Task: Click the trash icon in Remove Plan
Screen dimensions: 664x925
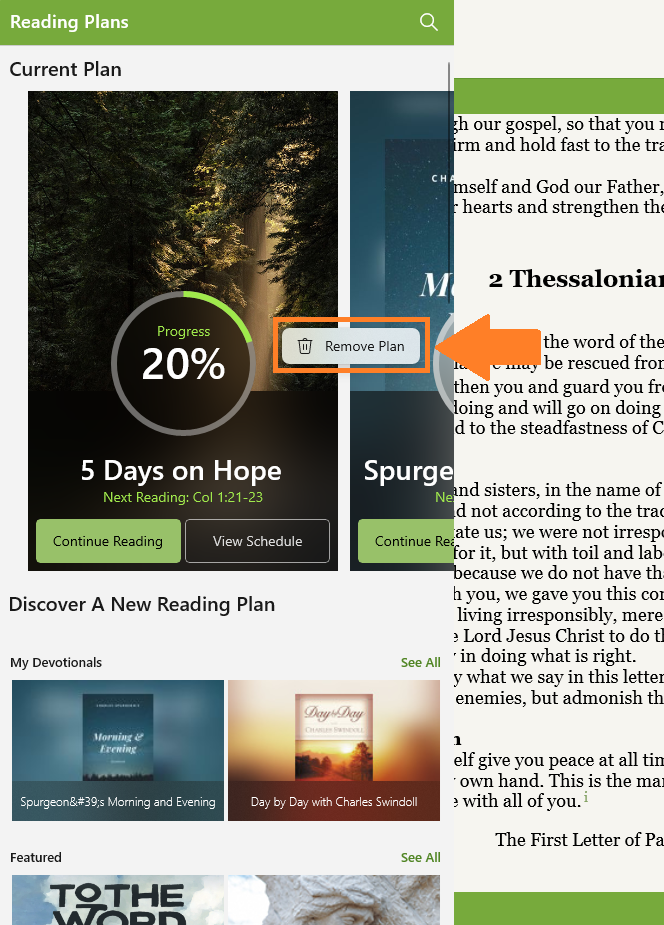Action: click(x=305, y=346)
